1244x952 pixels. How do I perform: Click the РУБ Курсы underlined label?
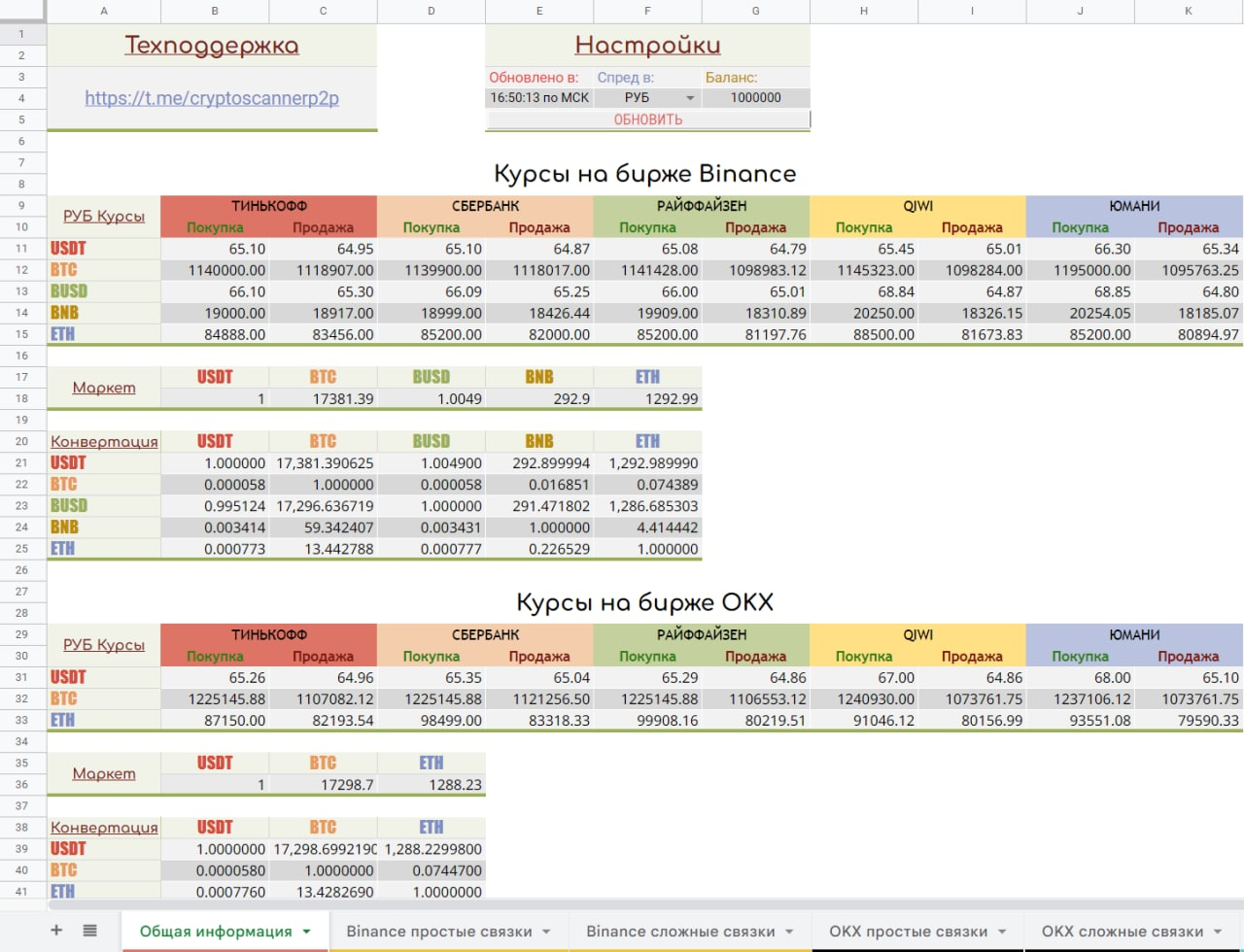tap(103, 216)
